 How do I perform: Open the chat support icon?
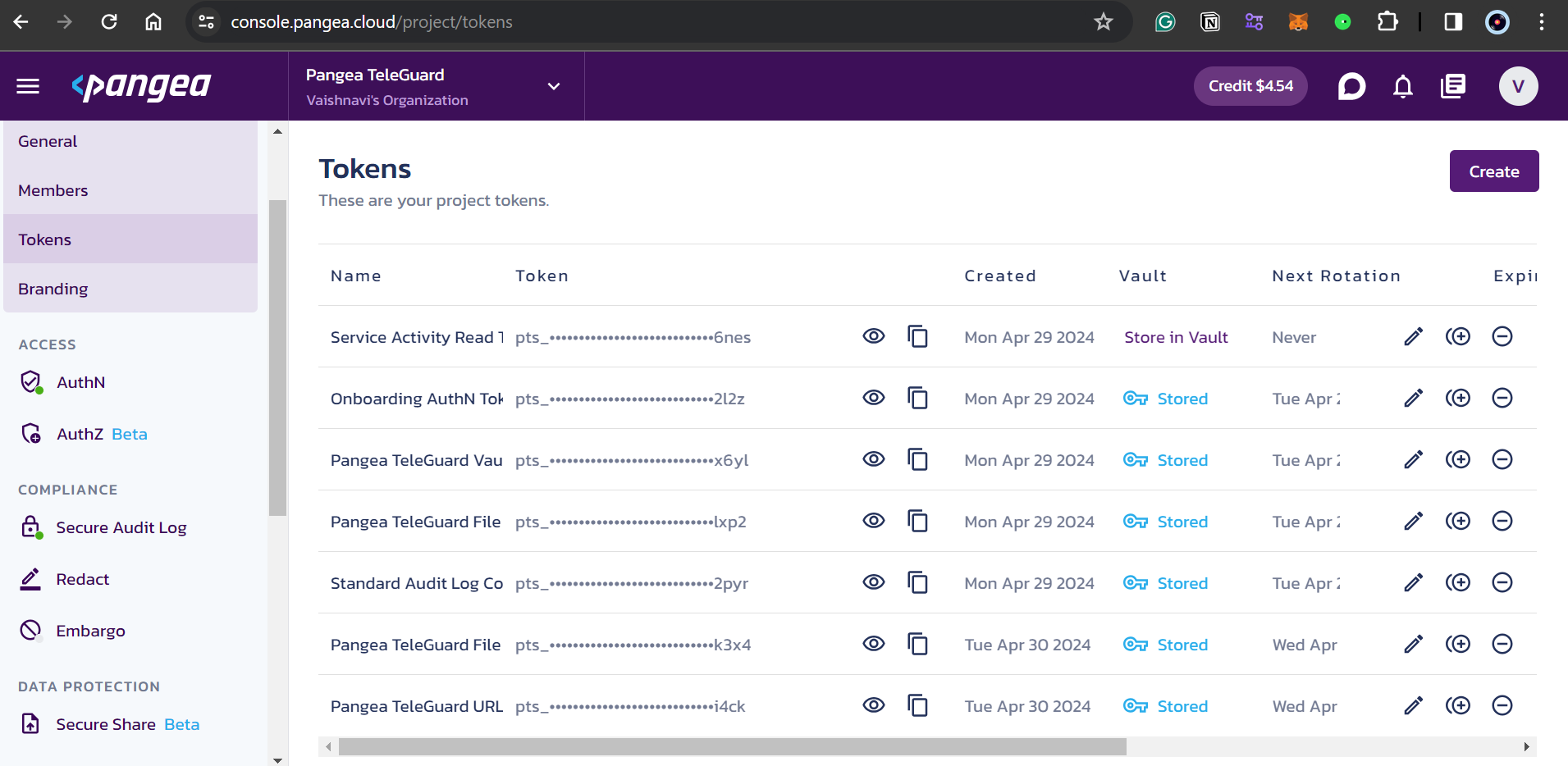(x=1351, y=86)
